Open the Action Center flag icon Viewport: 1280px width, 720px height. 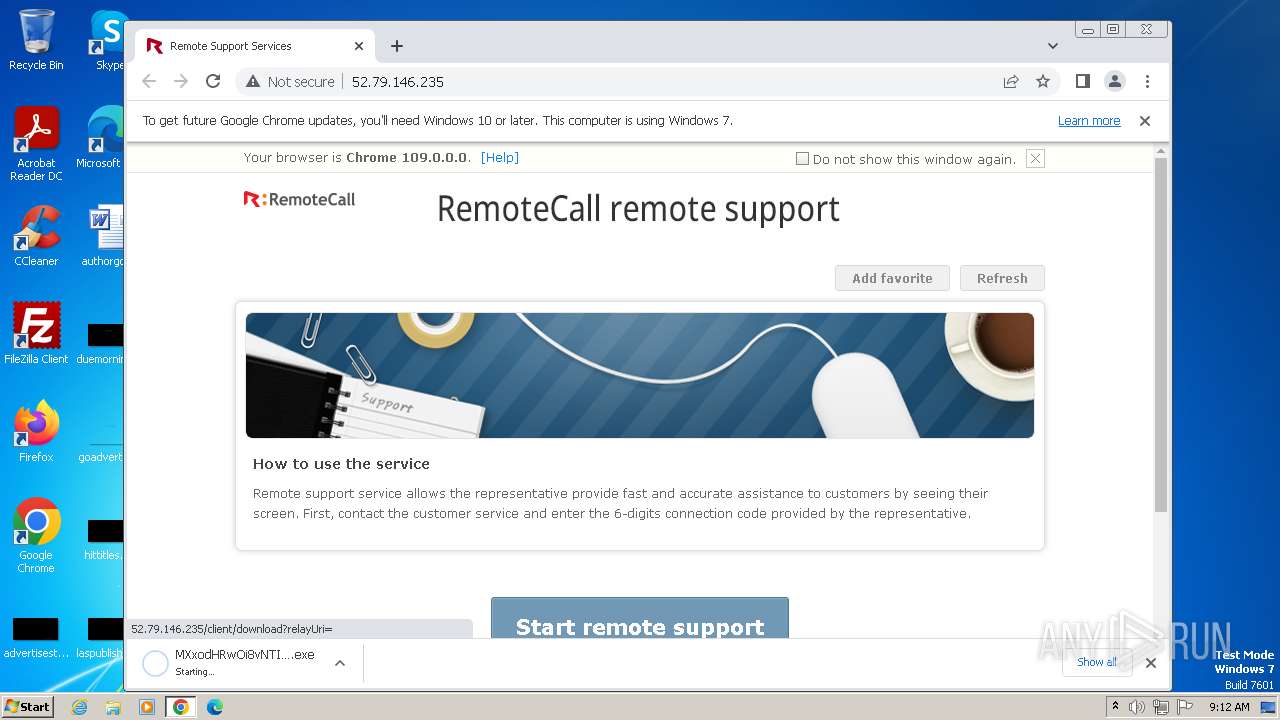1184,707
